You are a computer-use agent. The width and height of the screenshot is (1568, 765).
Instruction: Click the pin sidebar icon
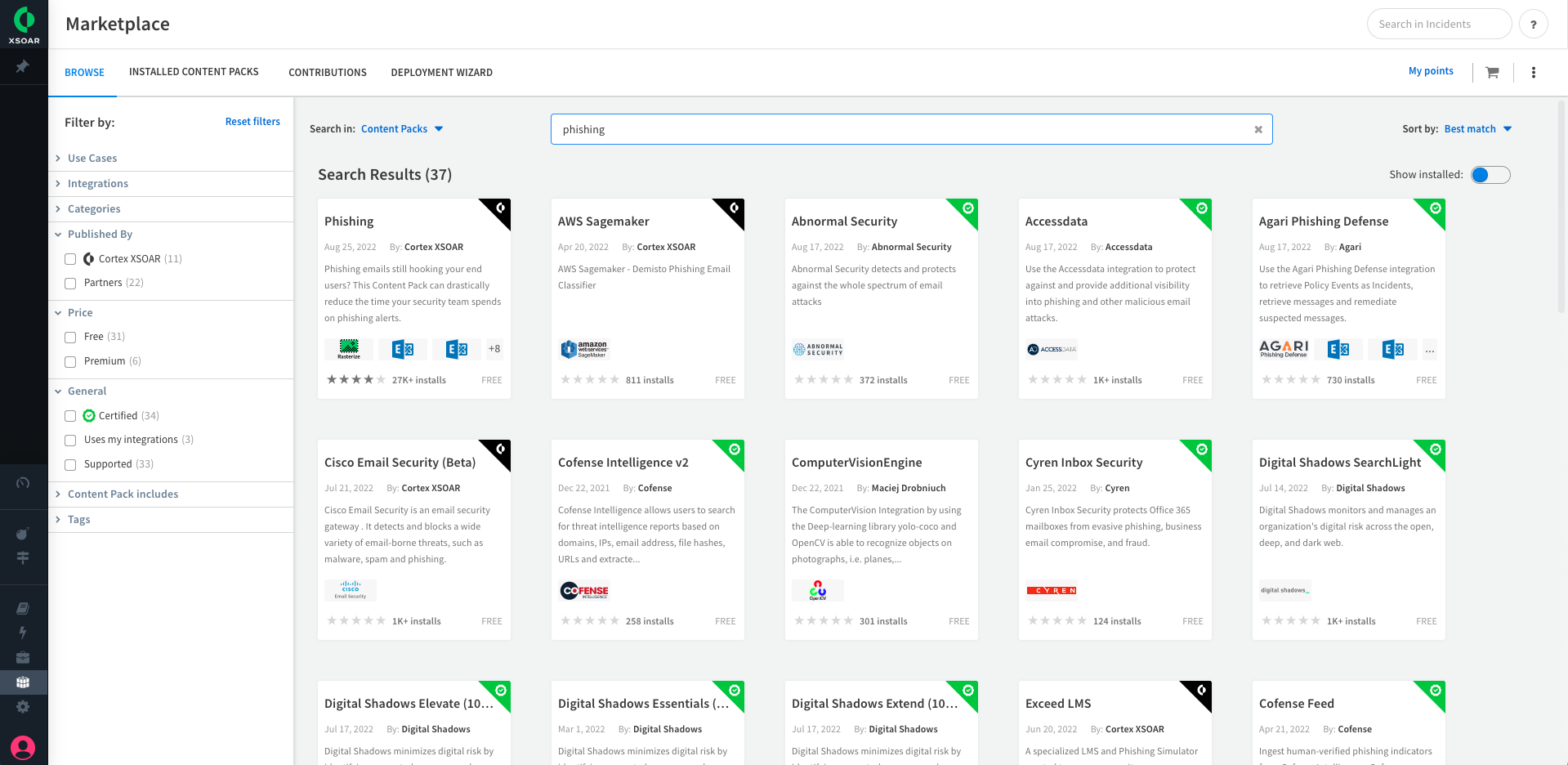pyautogui.click(x=23, y=66)
